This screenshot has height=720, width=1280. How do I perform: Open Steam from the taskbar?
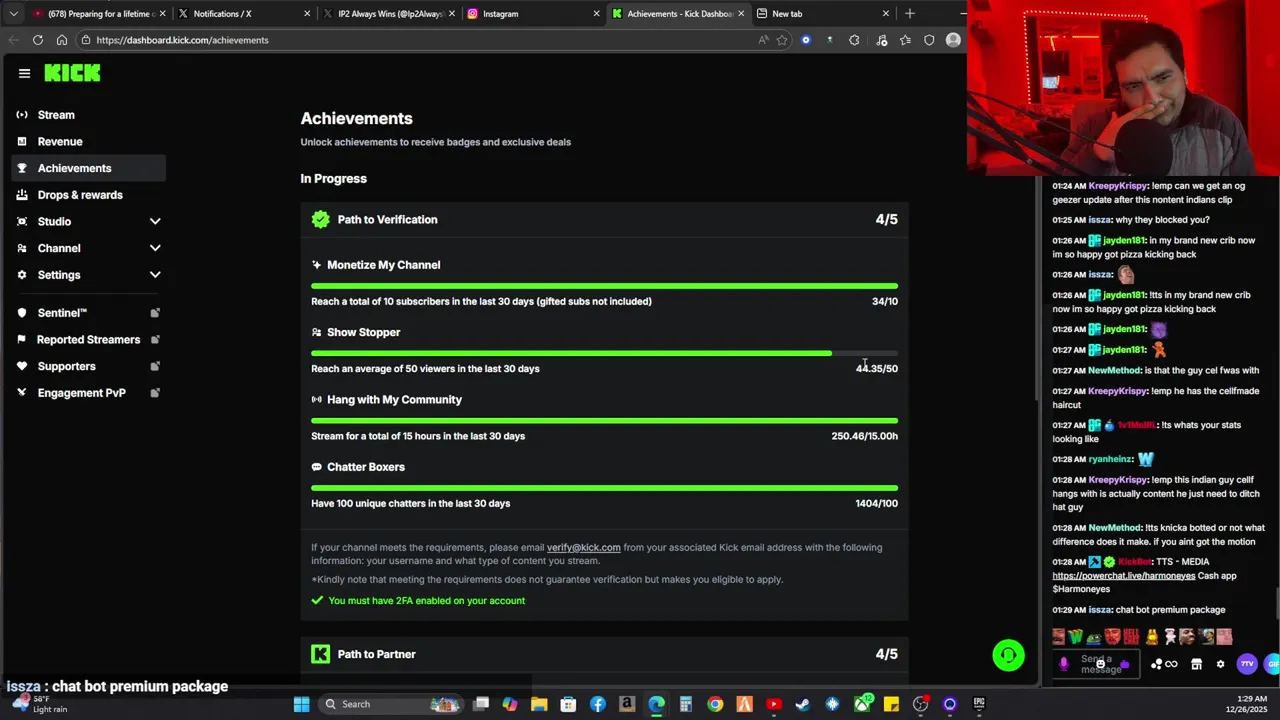point(802,704)
